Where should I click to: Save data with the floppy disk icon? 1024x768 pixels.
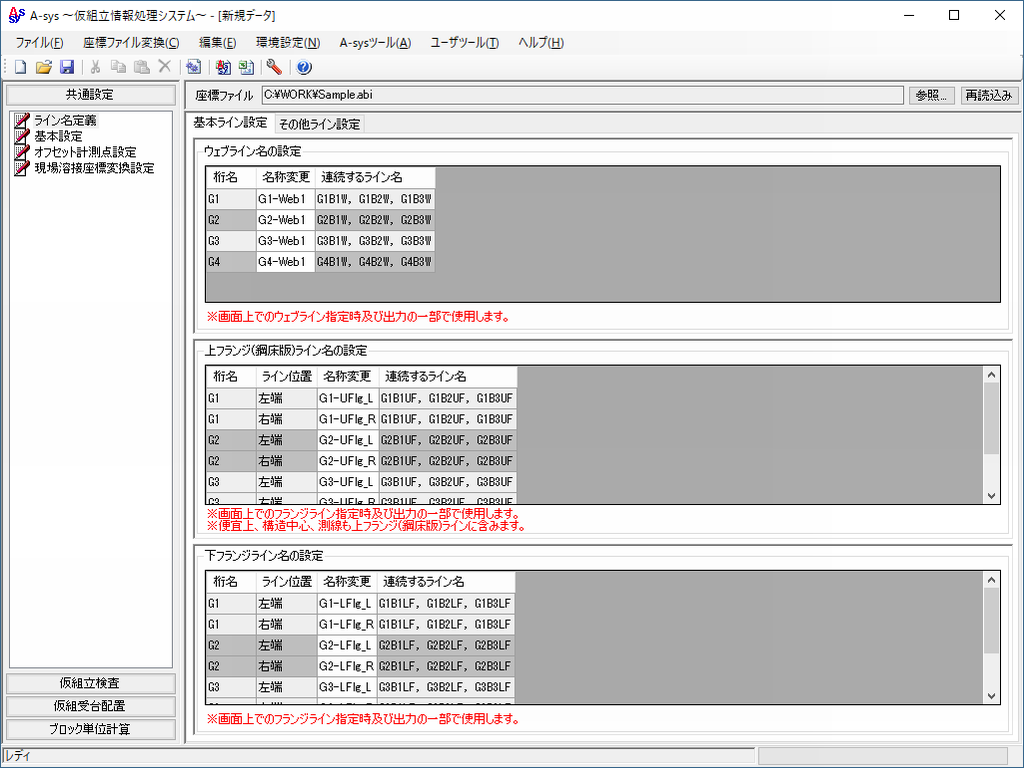point(66,67)
